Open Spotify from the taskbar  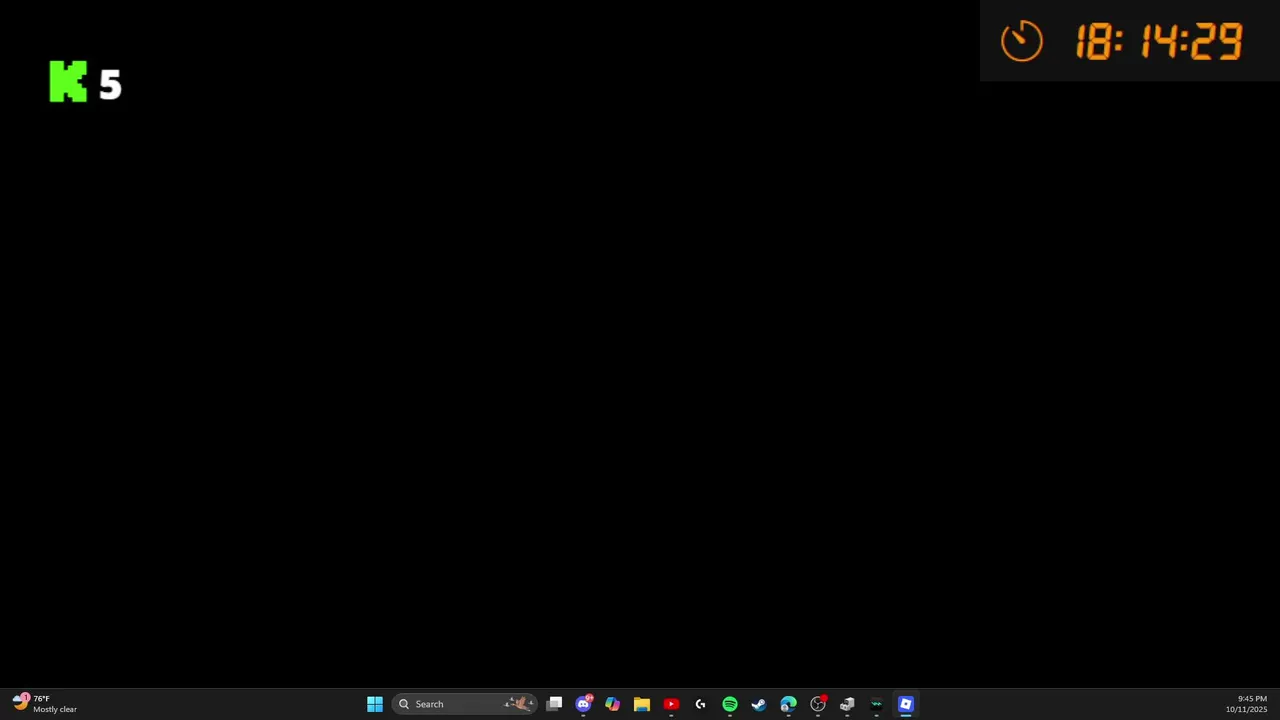(x=730, y=704)
